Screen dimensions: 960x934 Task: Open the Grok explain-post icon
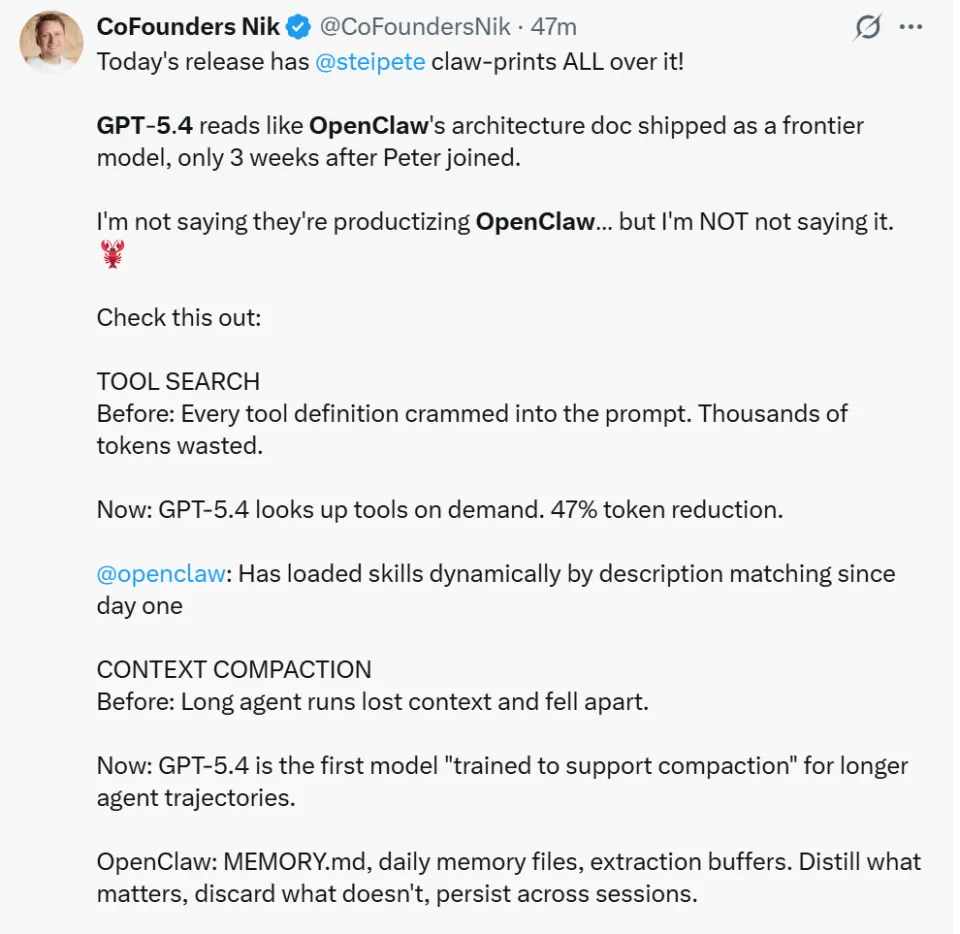pos(867,28)
